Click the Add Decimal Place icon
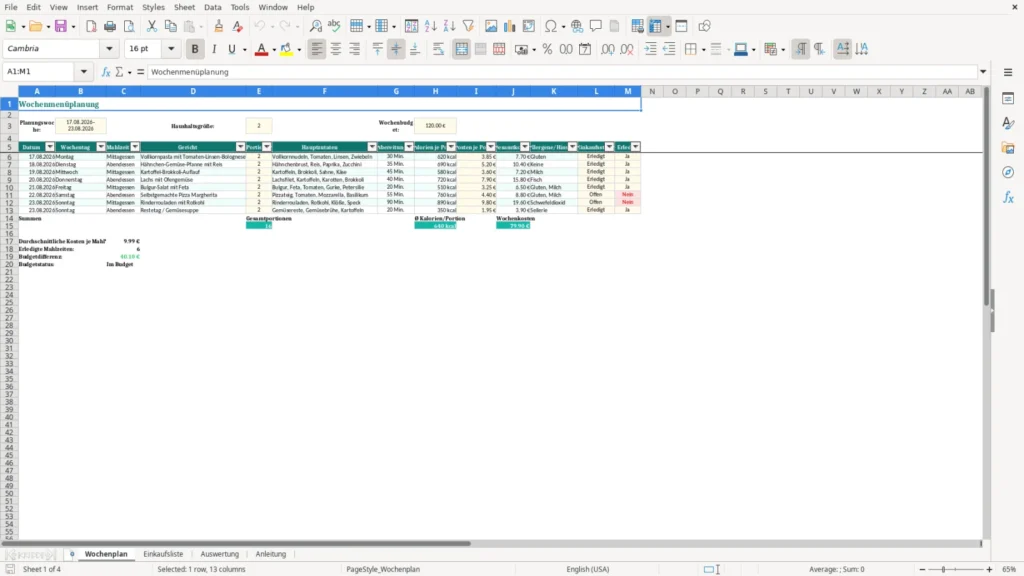 (608, 49)
